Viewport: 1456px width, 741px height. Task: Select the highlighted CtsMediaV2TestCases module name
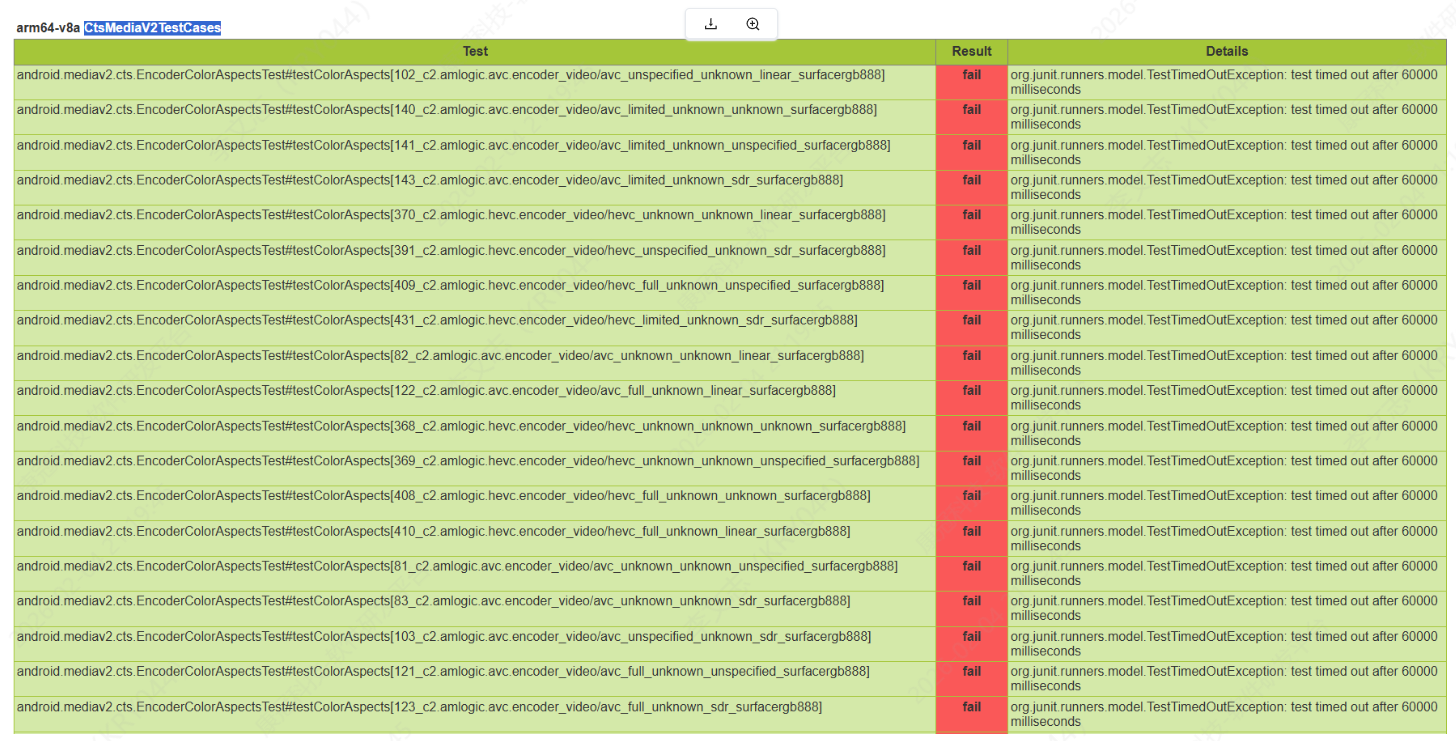coord(152,28)
